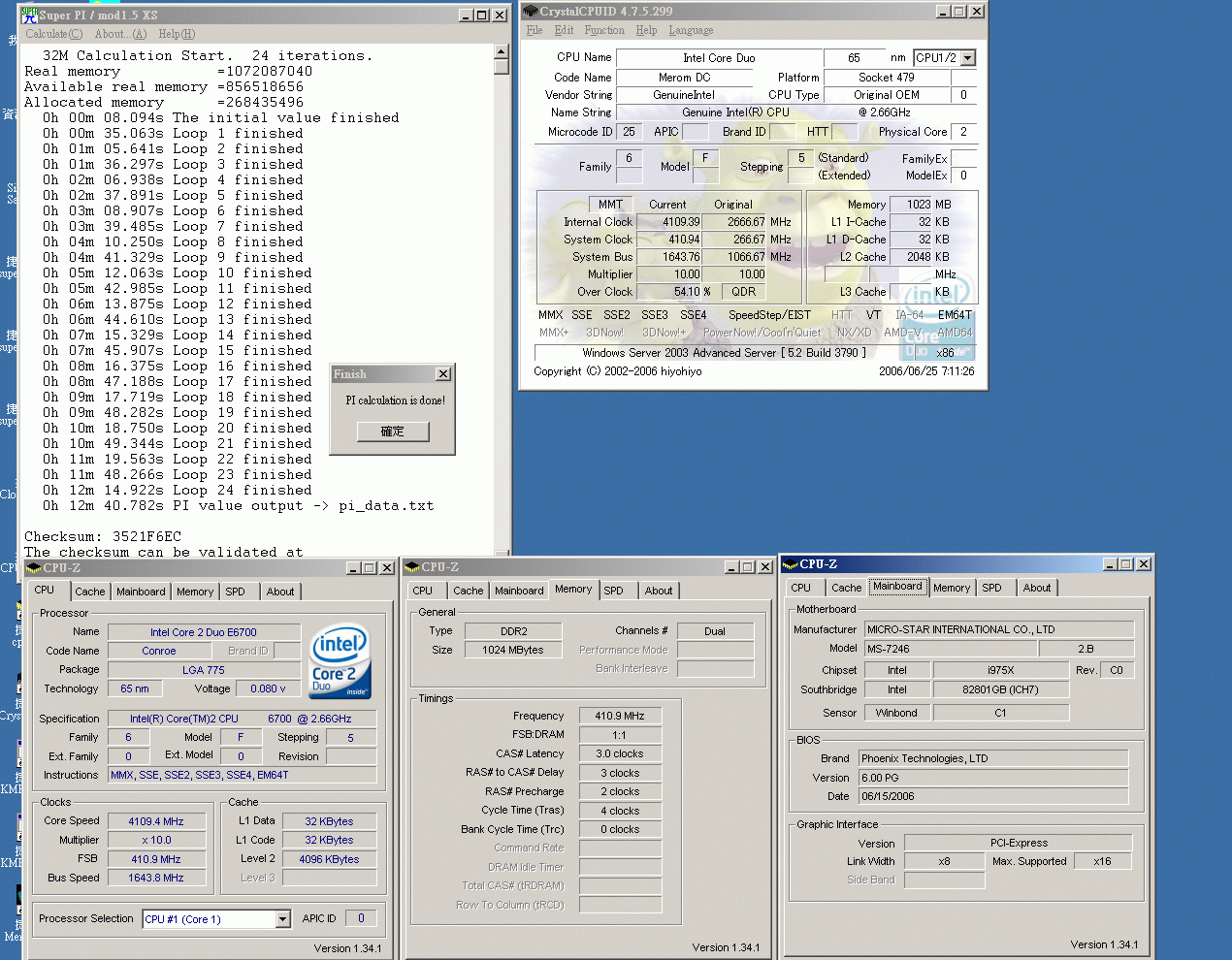Image resolution: width=1232 pixels, height=960 pixels.
Task: Open CrystalCPUID Help menu
Action: click(x=646, y=30)
